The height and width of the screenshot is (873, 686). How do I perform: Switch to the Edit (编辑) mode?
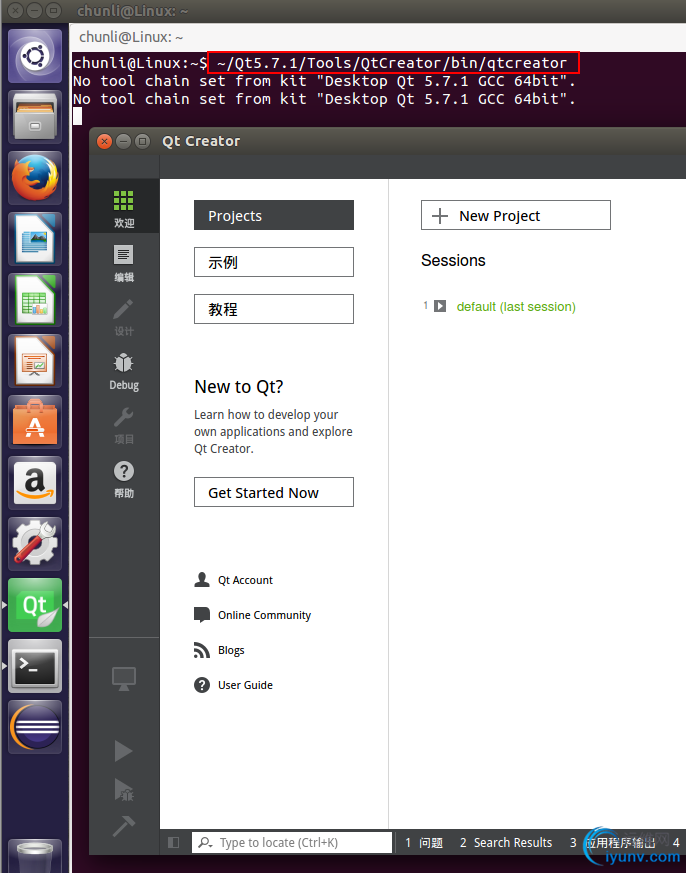124,263
